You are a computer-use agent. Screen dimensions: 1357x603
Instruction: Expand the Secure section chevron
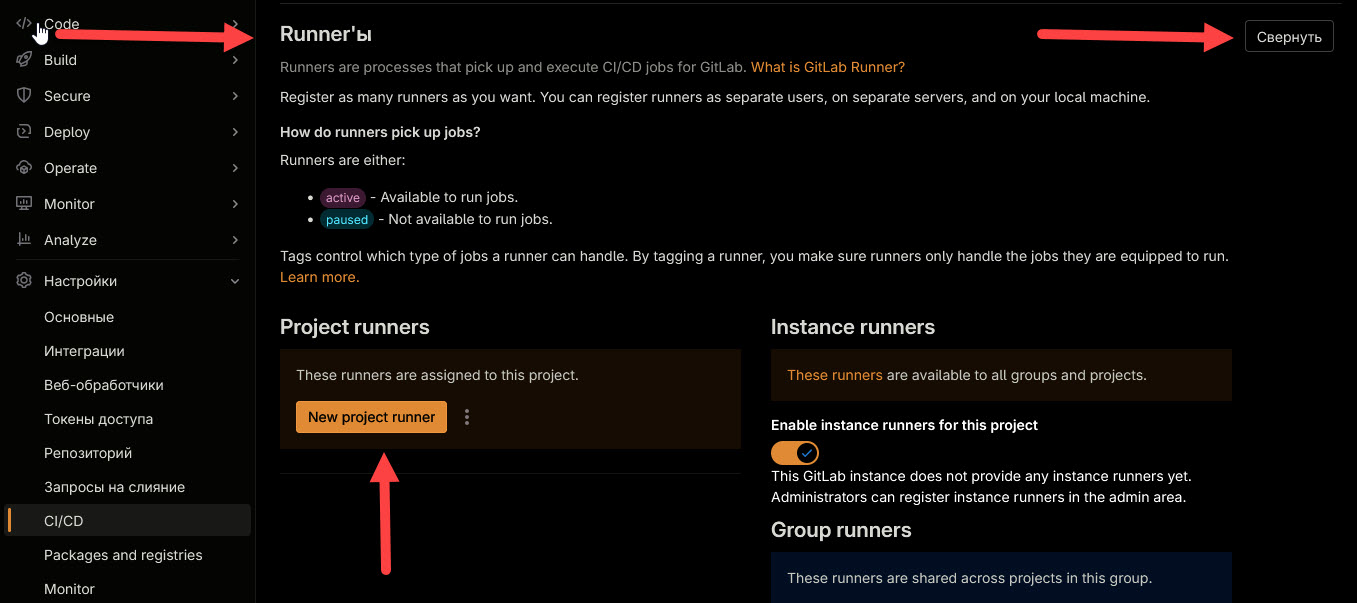tap(235, 96)
